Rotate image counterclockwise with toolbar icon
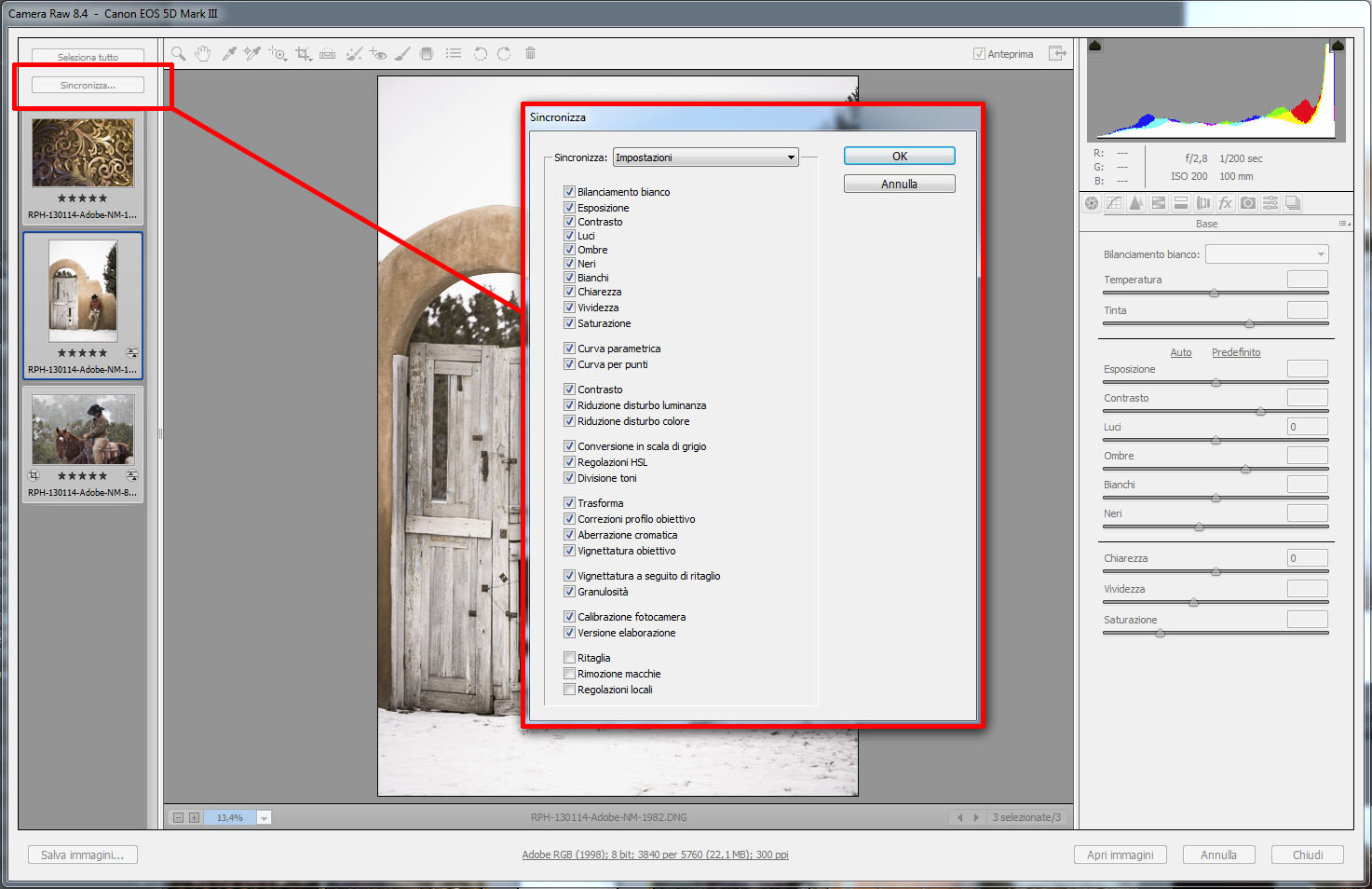The height and width of the screenshot is (889, 1372). pos(481,54)
